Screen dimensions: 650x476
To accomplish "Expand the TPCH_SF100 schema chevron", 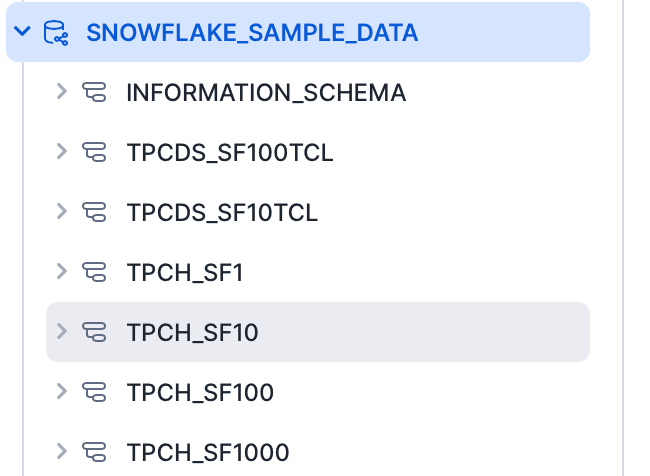I will pyautogui.click(x=62, y=391).
